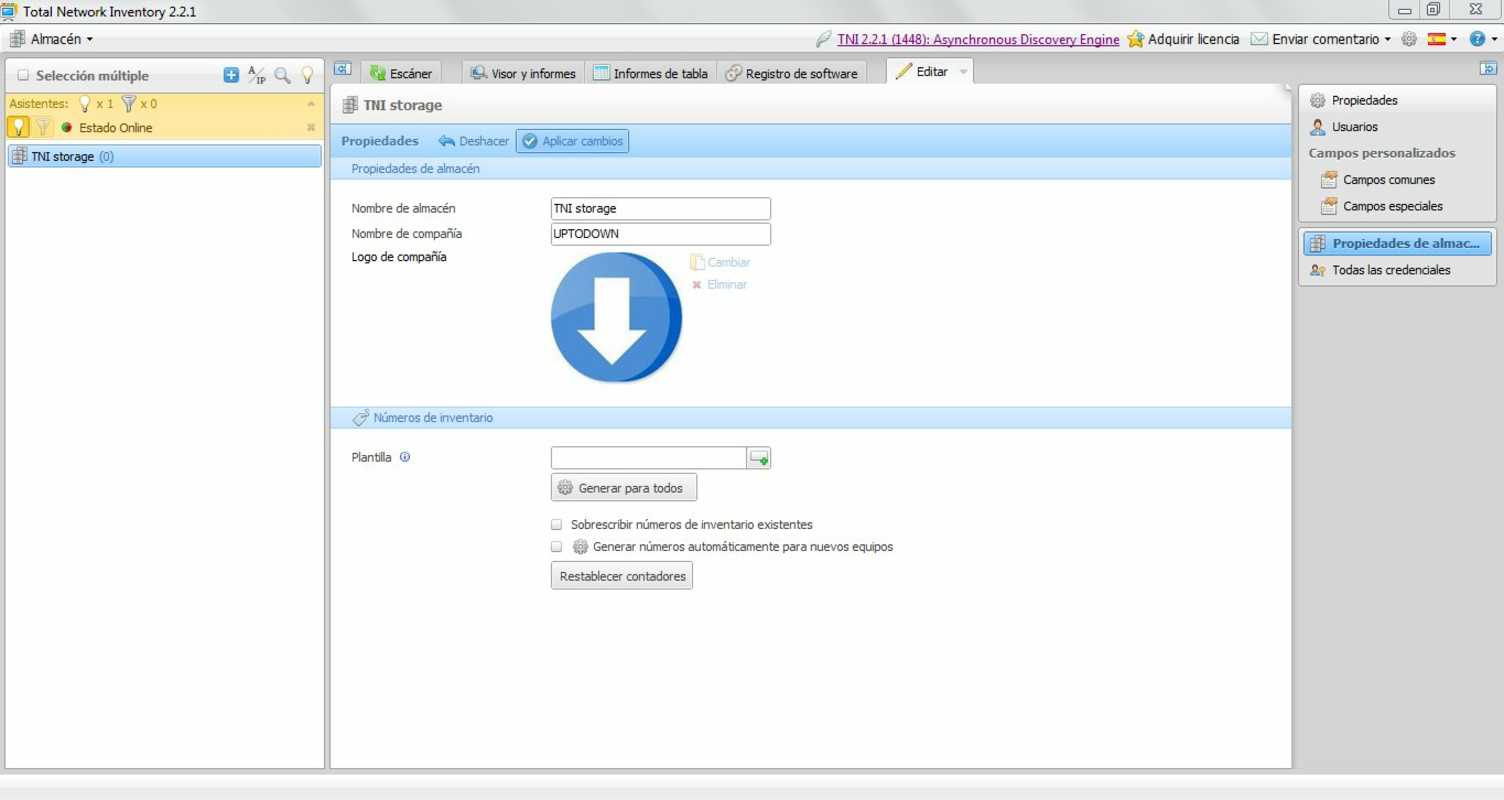
Task: Click the Propiedades de almacén section header
Action: 810,169
